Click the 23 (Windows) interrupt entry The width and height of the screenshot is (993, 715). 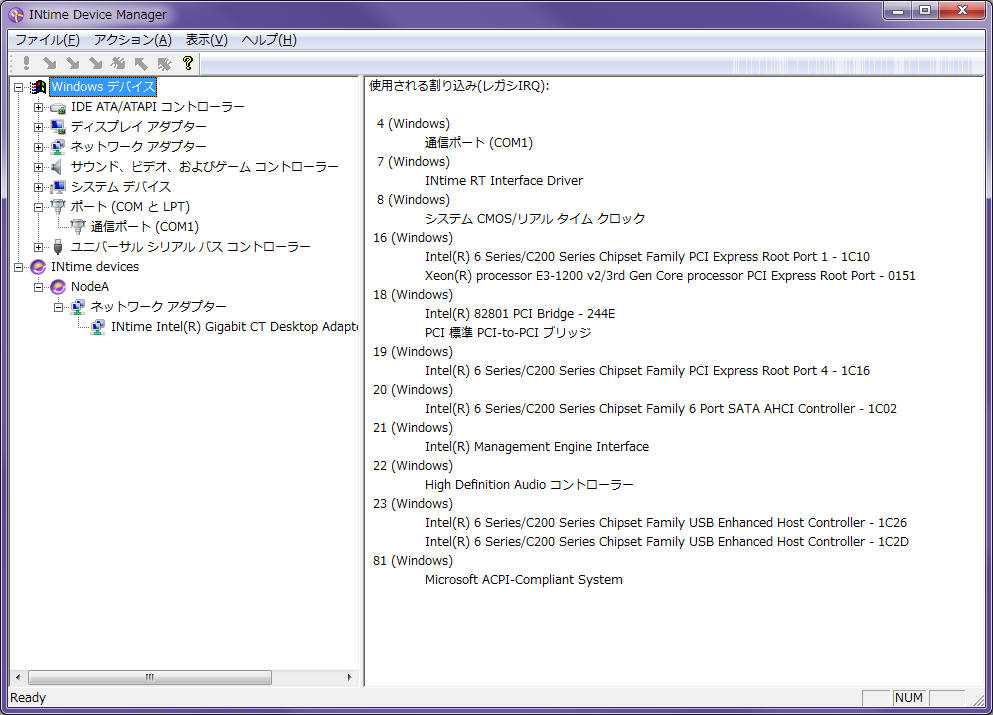tap(413, 503)
